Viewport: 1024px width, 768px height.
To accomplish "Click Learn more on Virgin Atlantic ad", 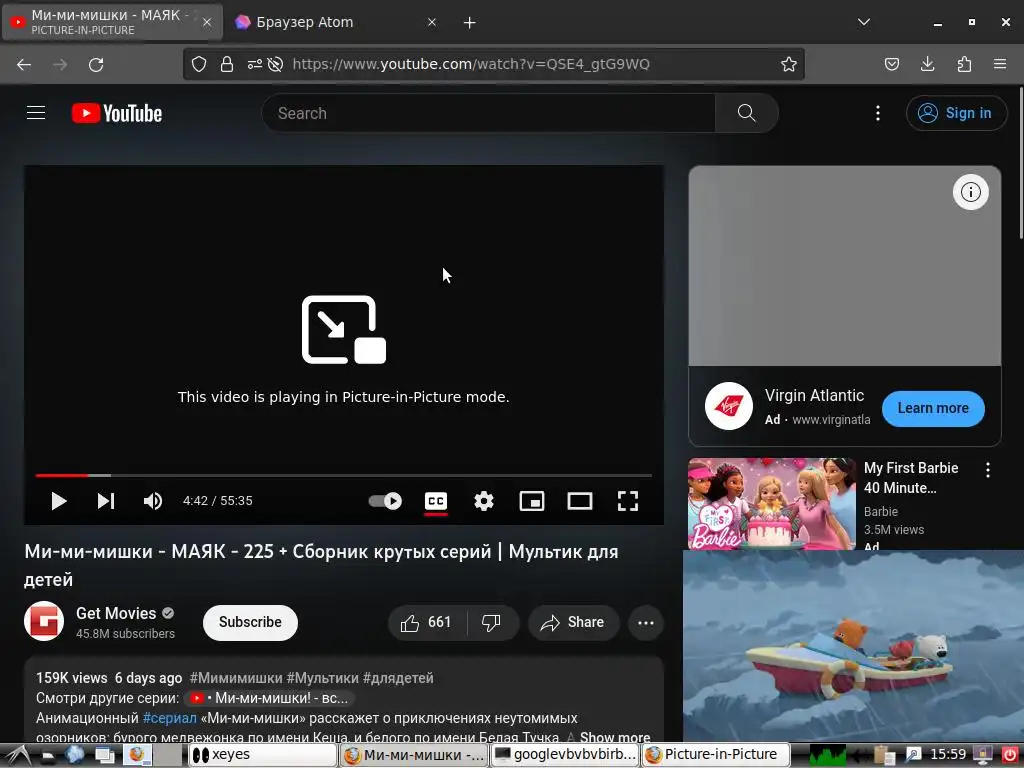I will click(x=933, y=408).
